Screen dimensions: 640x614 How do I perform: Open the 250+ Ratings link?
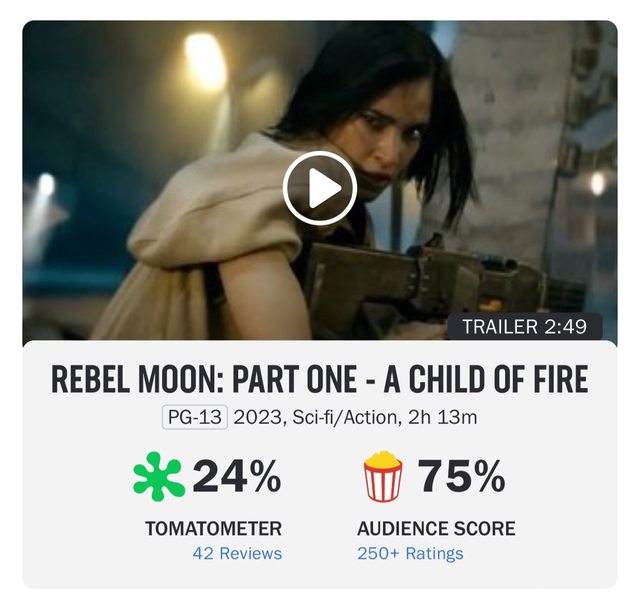point(410,553)
